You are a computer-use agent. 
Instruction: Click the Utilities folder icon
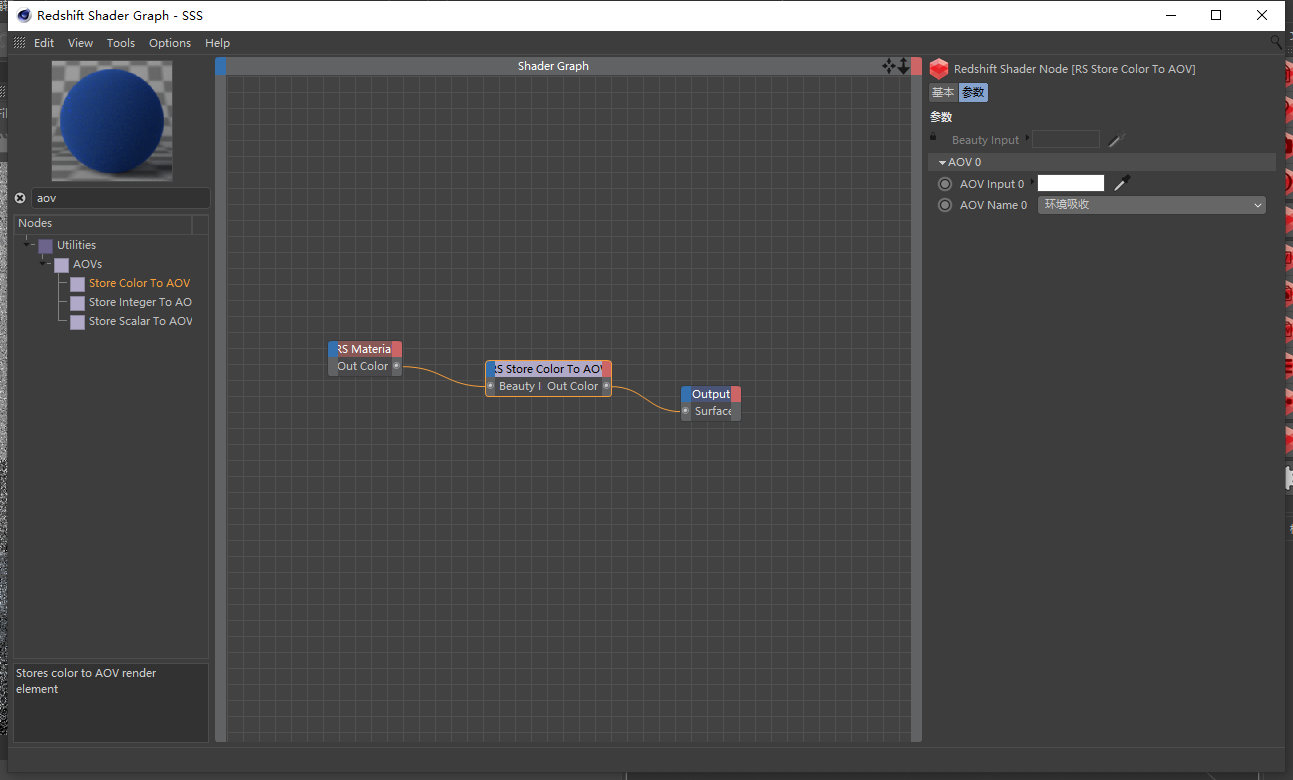[x=45, y=245]
